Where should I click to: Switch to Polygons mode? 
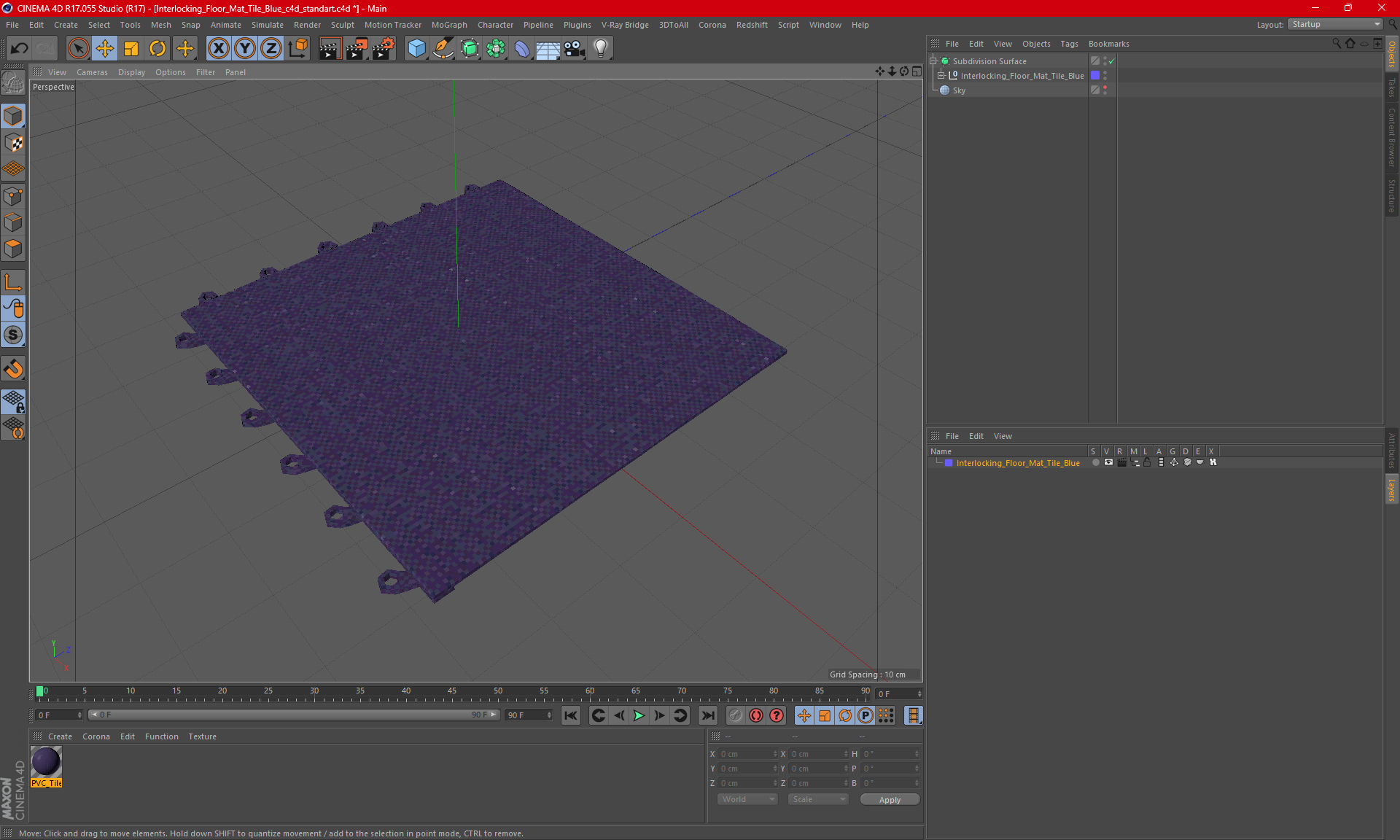[13, 249]
